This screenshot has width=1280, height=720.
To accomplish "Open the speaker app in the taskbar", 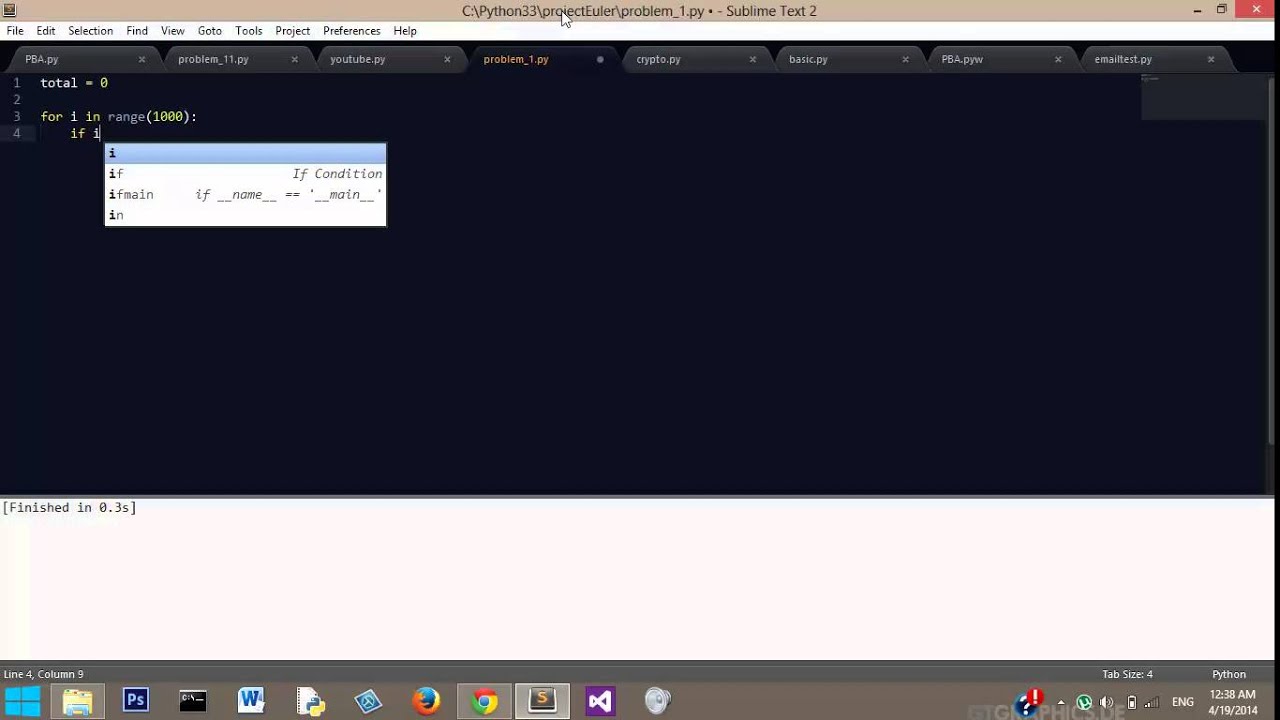I will pos(657,702).
